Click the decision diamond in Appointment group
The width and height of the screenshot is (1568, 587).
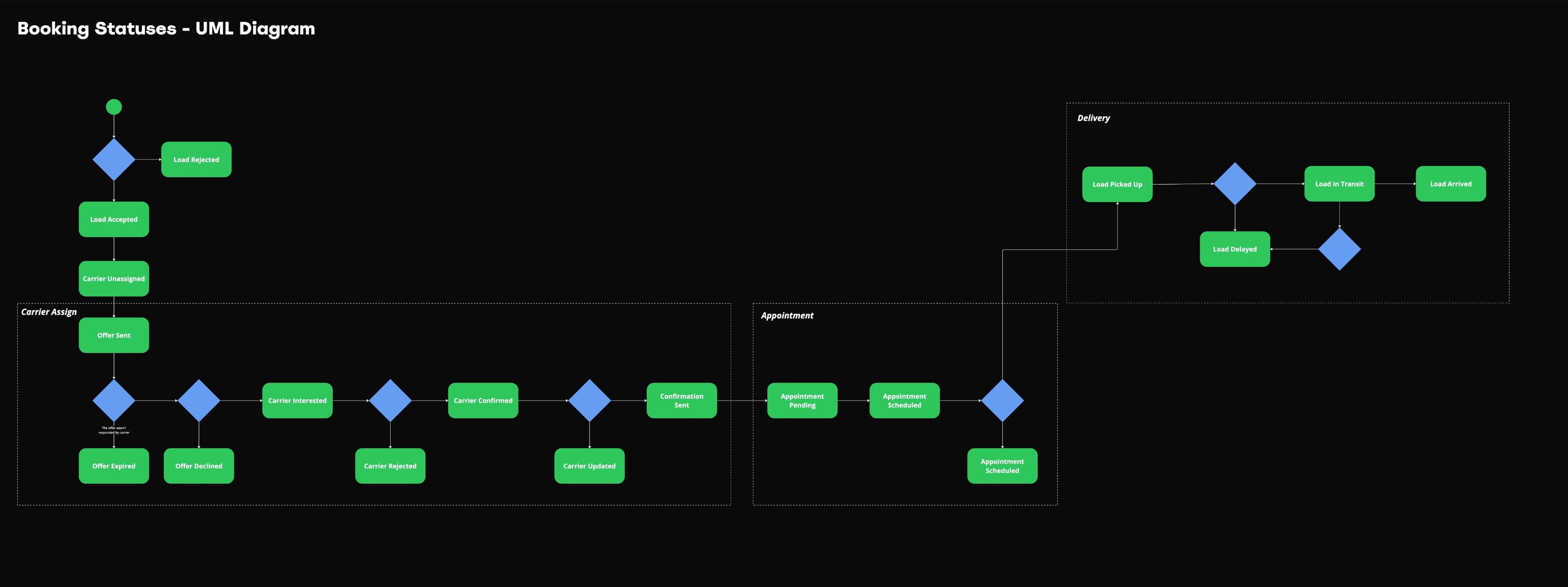tap(1002, 400)
